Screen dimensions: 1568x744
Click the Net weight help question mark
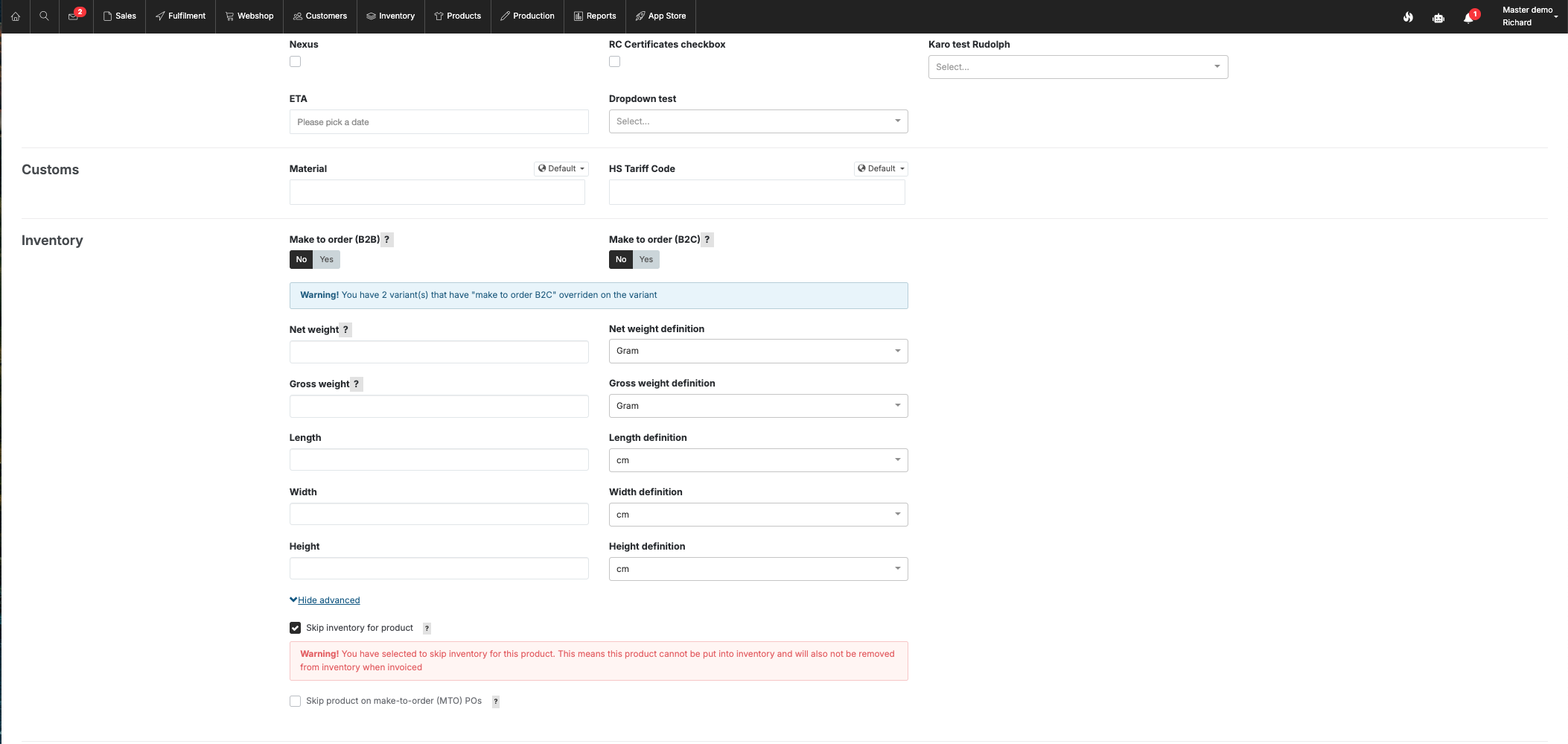click(345, 330)
